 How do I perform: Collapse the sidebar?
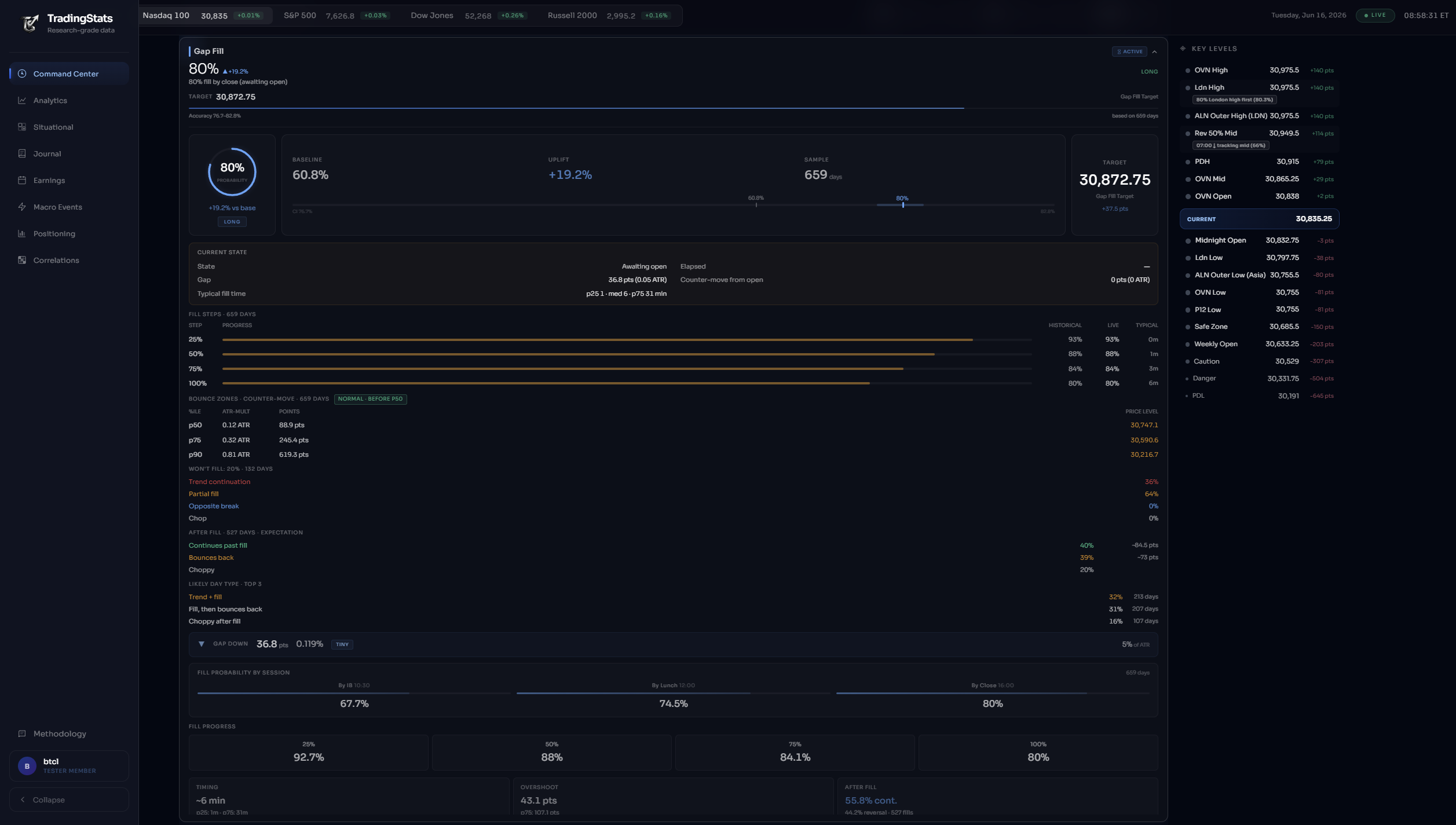point(69,800)
